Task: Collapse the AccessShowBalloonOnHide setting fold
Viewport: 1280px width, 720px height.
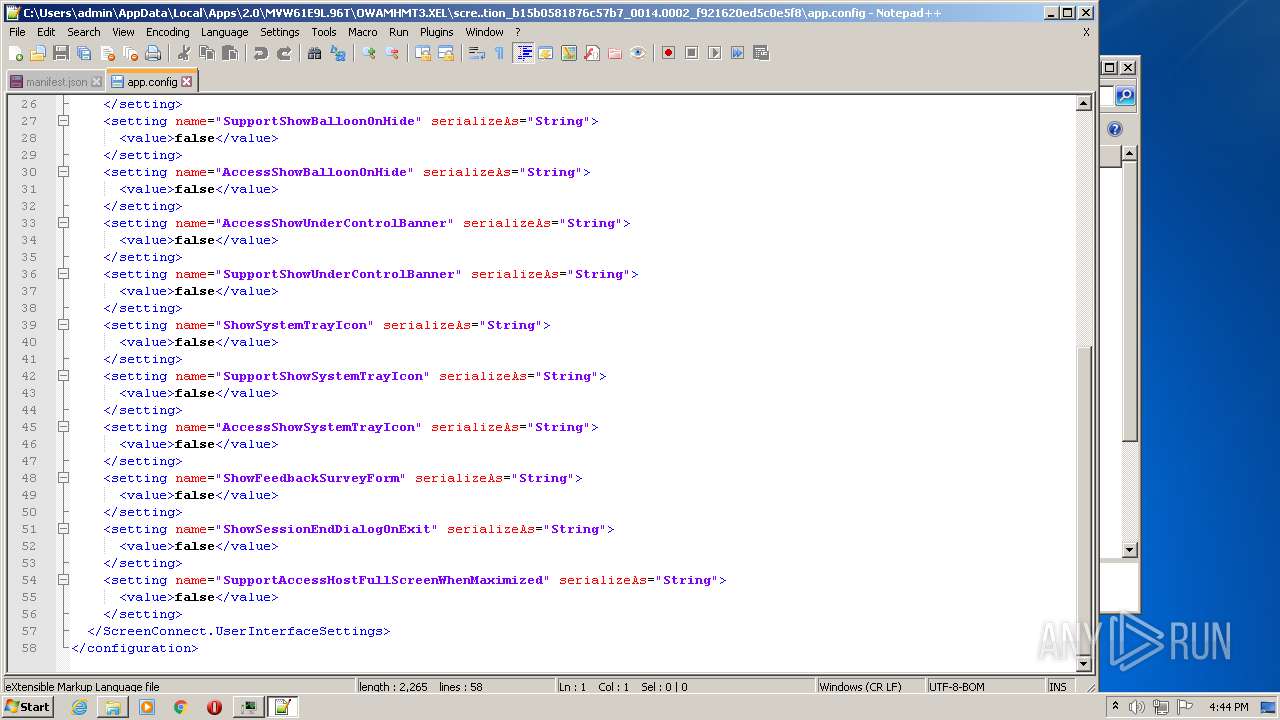Action: coord(63,172)
